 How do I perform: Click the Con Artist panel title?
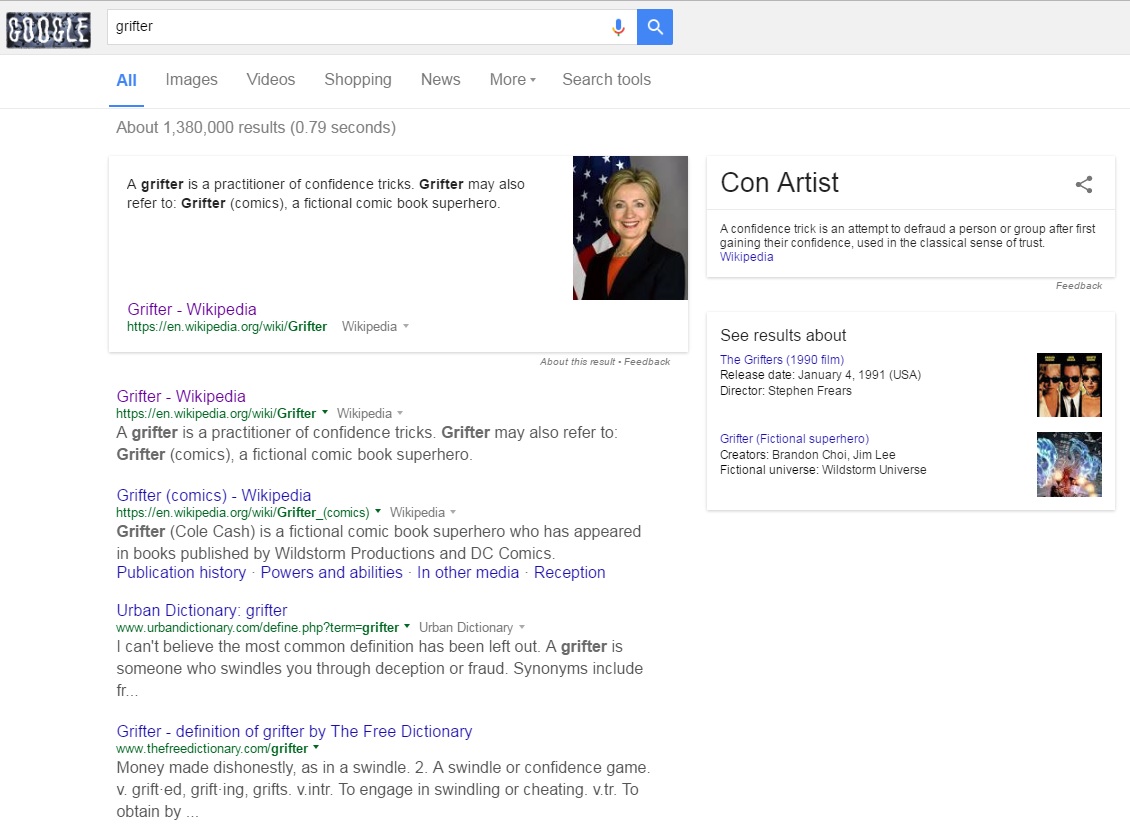780,183
